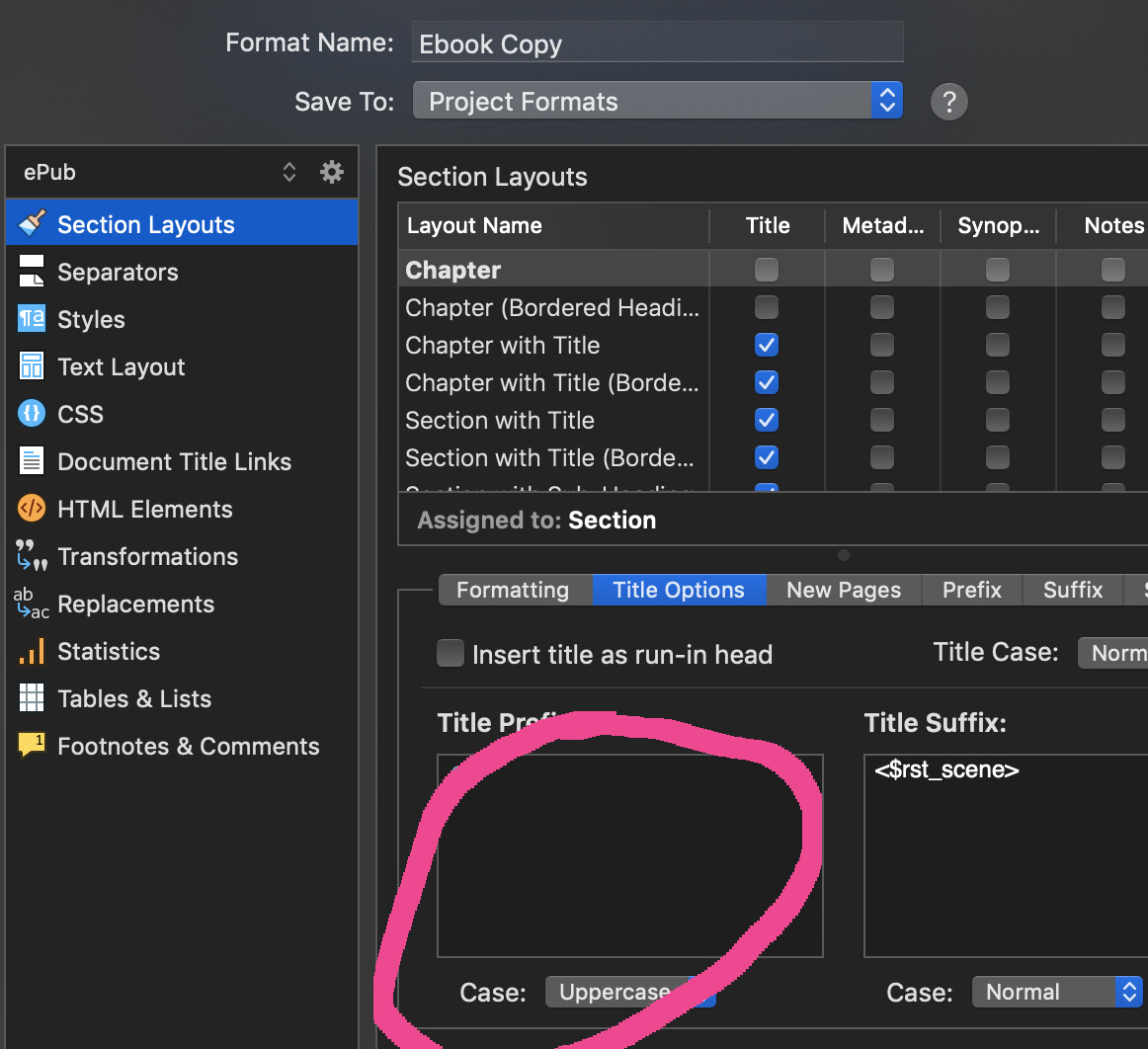This screenshot has width=1148, height=1049.
Task: Open the gear options menu beside ePub
Action: [x=332, y=172]
